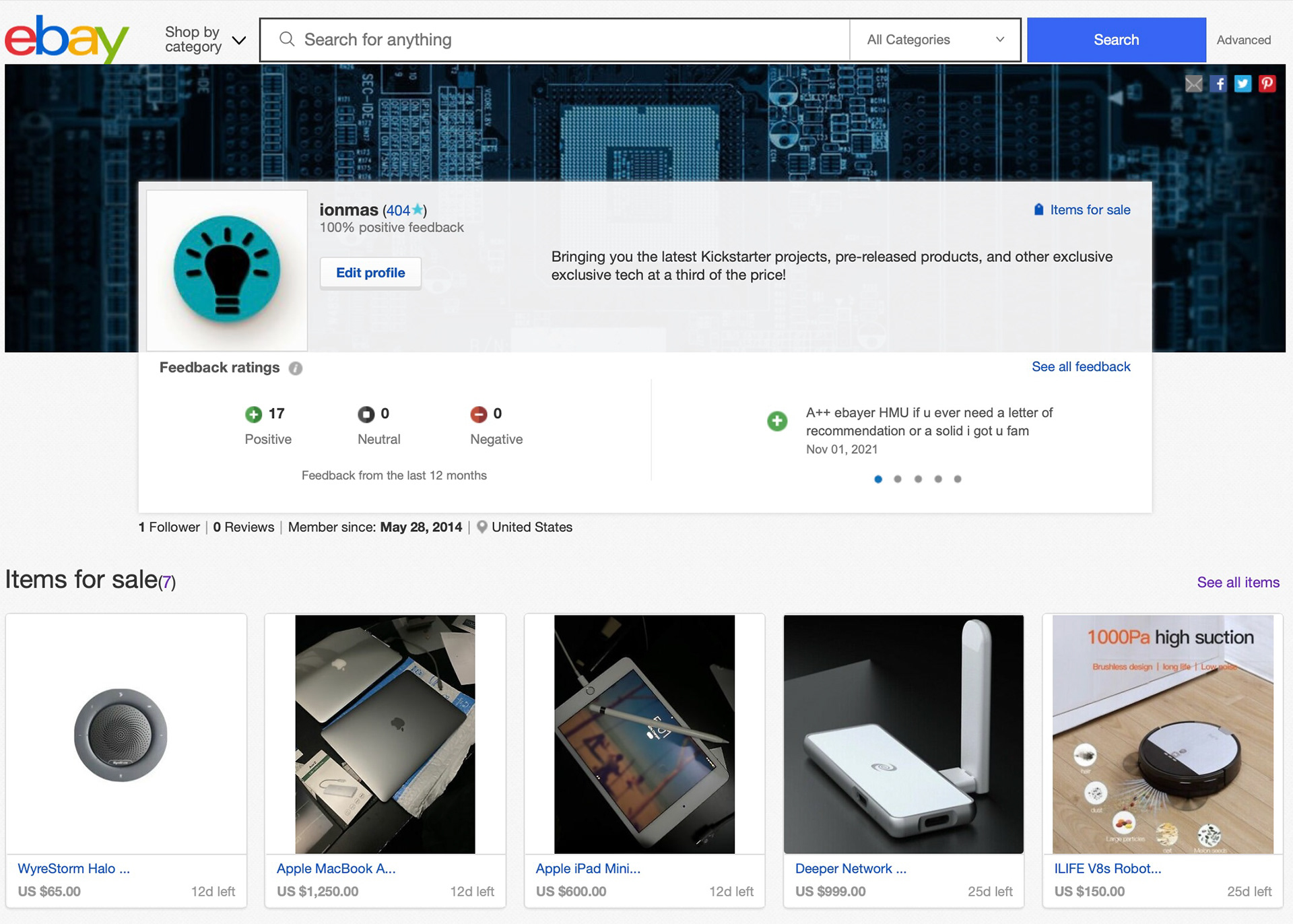Open the Apple MacBook listing thumbnail
The image size is (1293, 924).
coord(385,734)
